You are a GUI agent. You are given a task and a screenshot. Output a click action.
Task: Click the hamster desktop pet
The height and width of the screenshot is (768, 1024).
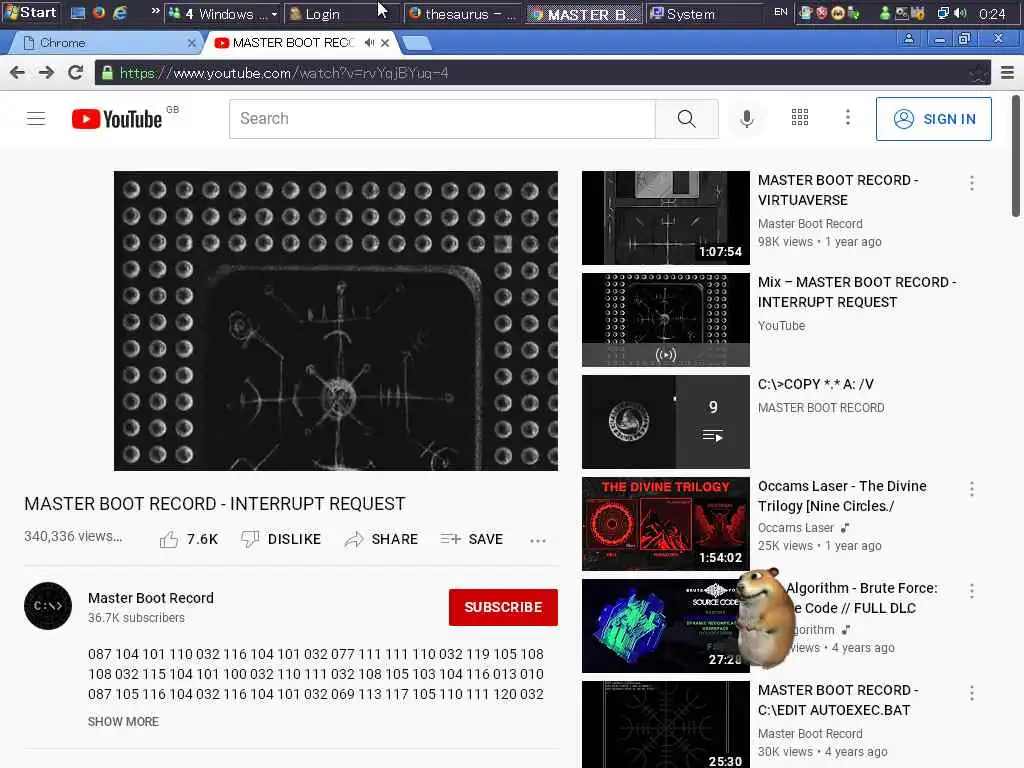tap(765, 617)
